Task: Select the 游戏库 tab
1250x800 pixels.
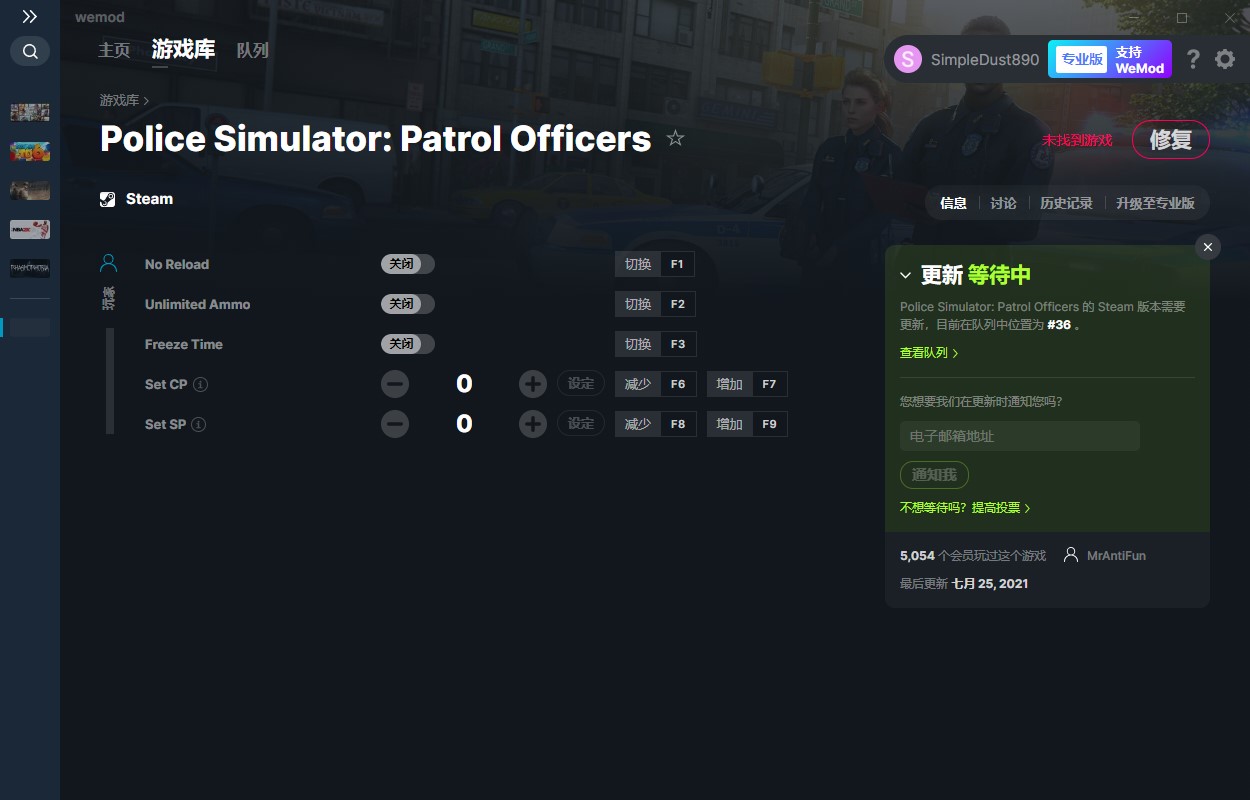Action: coord(183,50)
